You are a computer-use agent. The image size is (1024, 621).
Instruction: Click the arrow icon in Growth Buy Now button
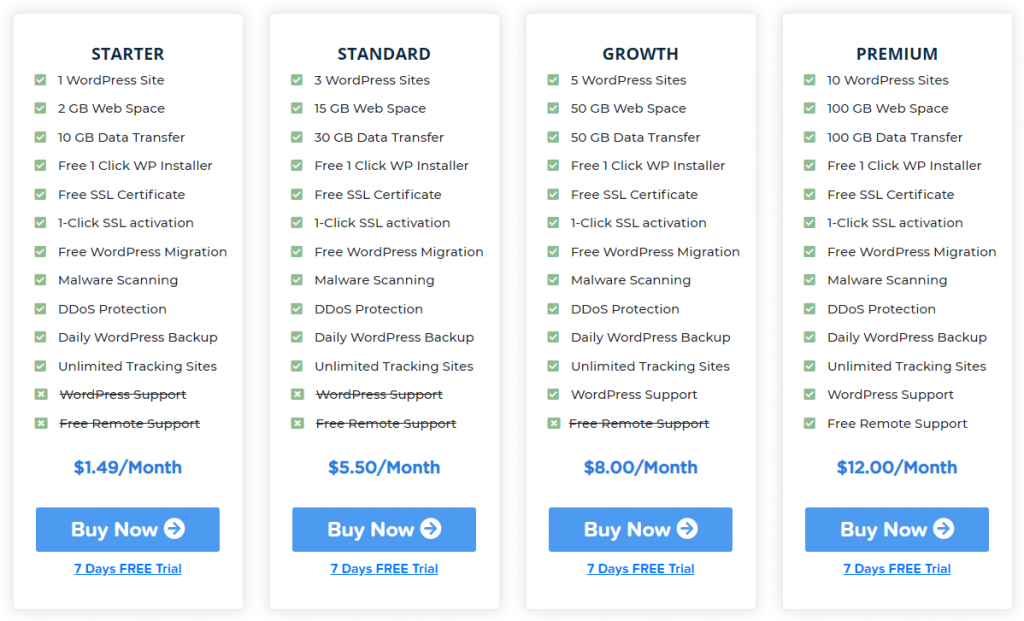(687, 528)
